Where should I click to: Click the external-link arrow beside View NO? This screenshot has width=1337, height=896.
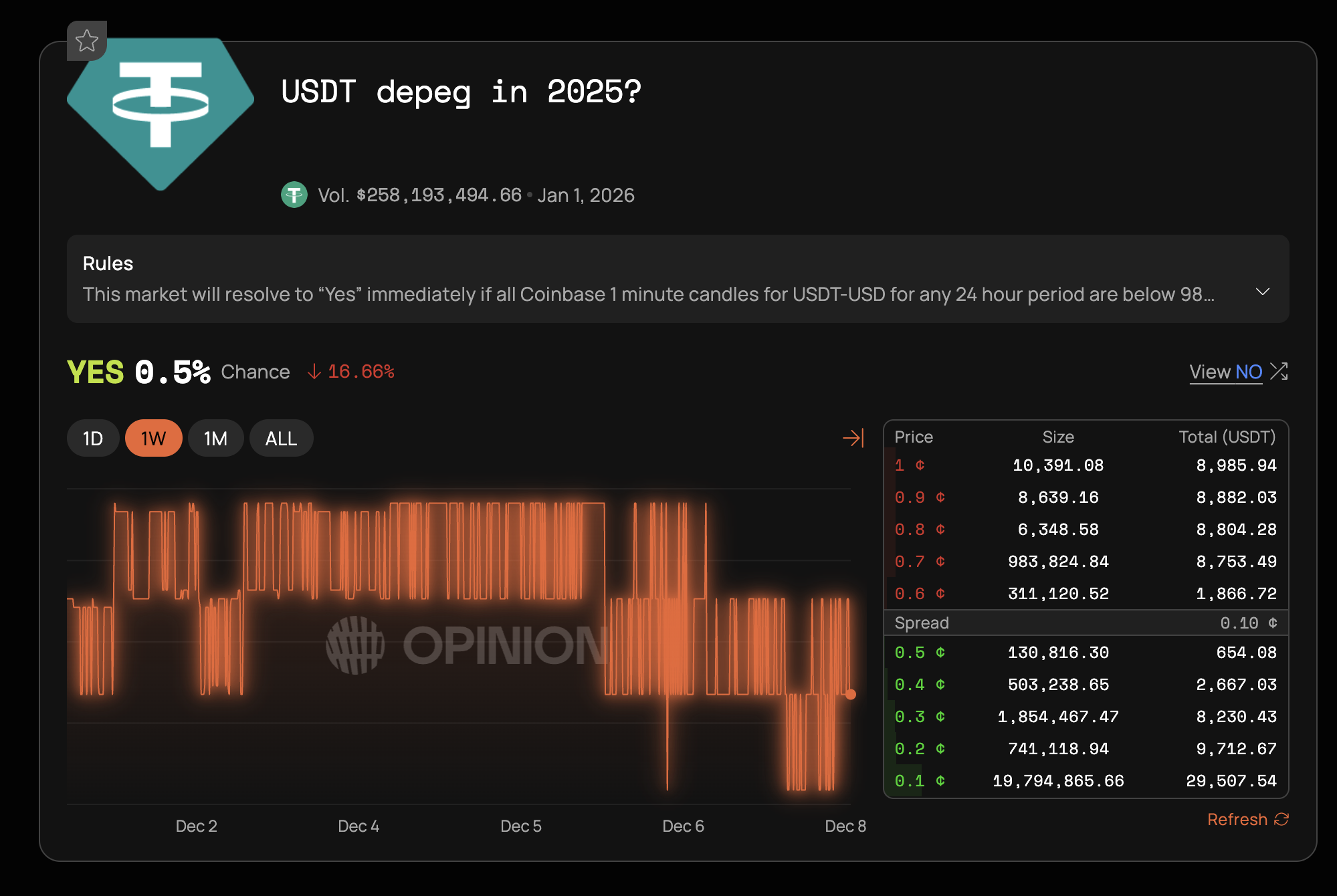[x=1279, y=370]
